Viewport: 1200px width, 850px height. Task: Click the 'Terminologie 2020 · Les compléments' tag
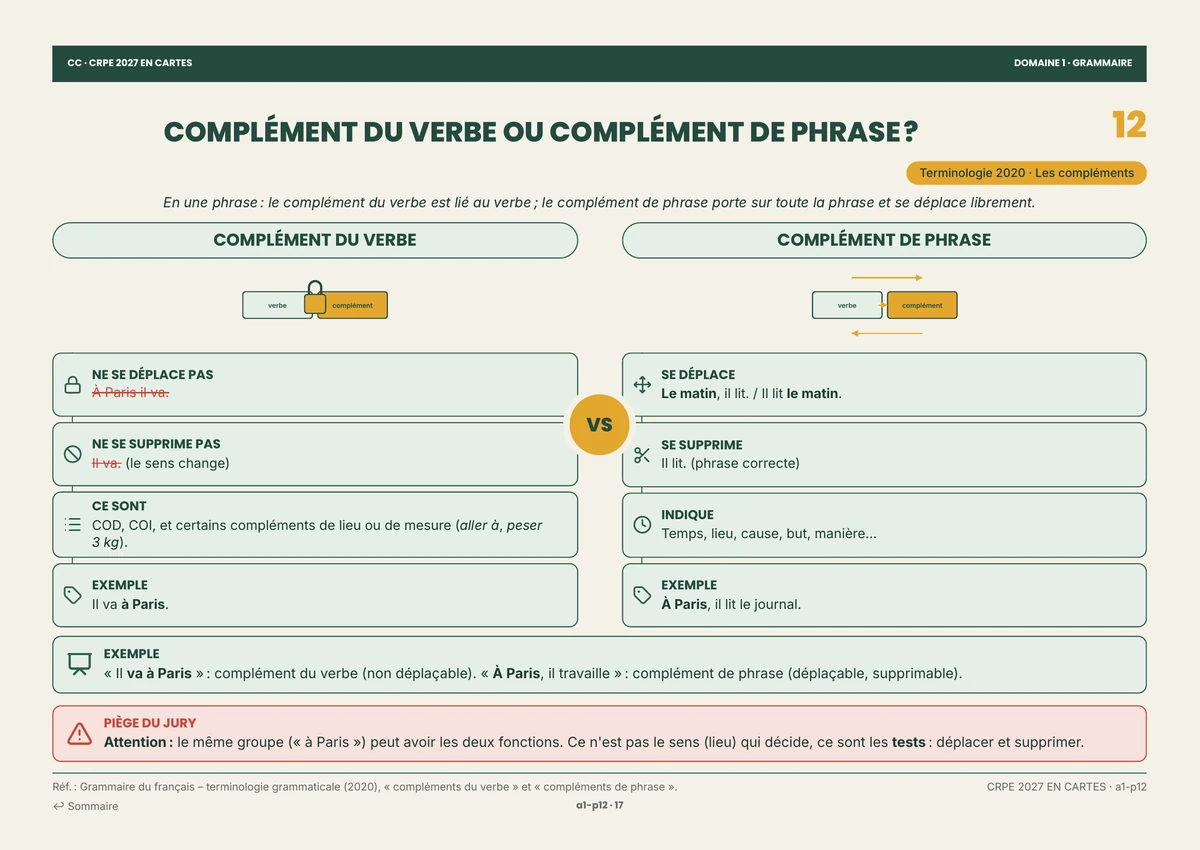[x=1026, y=173]
